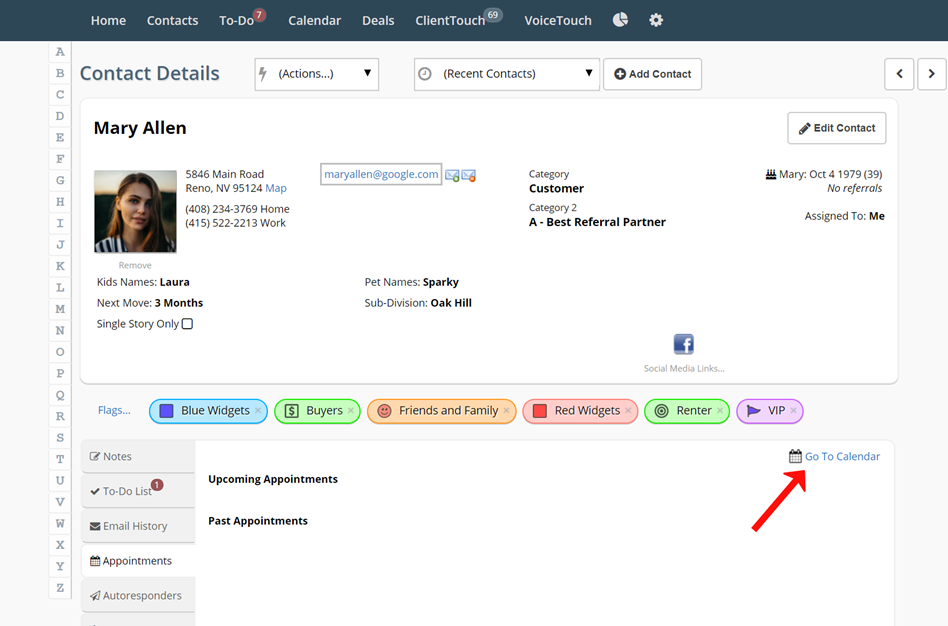Click the maryallen@google.com email link
Image resolution: width=948 pixels, height=626 pixels.
(381, 174)
